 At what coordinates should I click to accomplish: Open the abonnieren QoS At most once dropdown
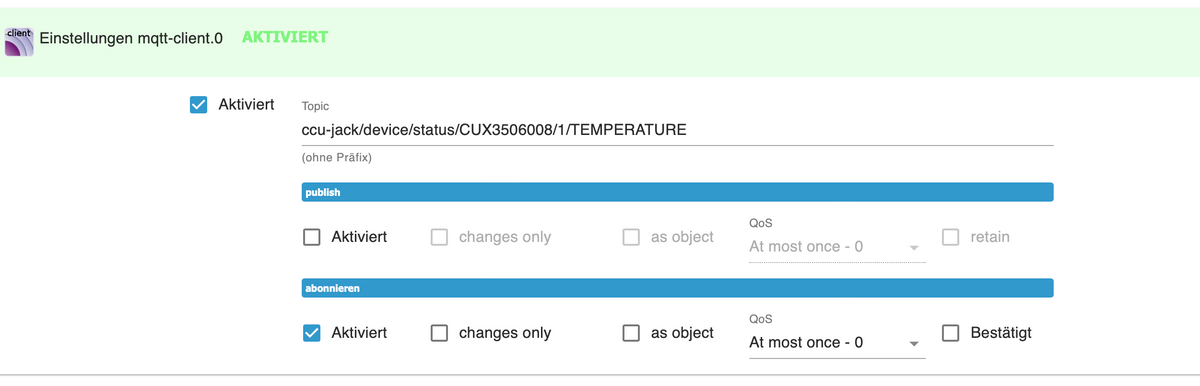(837, 342)
